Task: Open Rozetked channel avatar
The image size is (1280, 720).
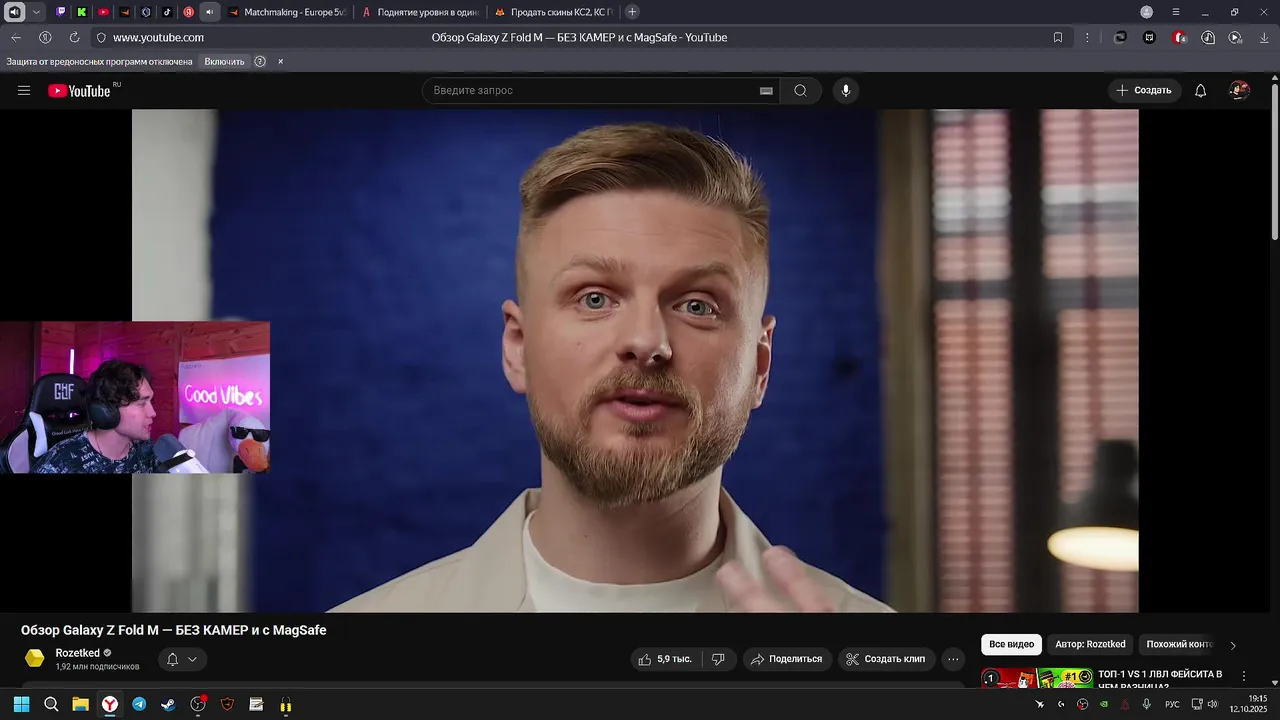Action: 35,658
